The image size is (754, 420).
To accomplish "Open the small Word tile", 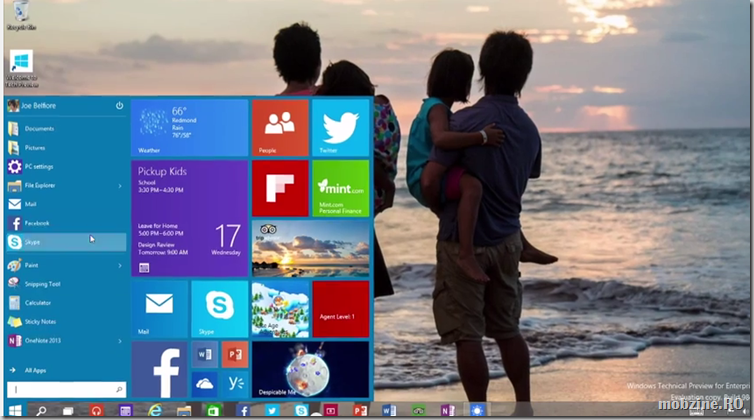I will tap(204, 355).
